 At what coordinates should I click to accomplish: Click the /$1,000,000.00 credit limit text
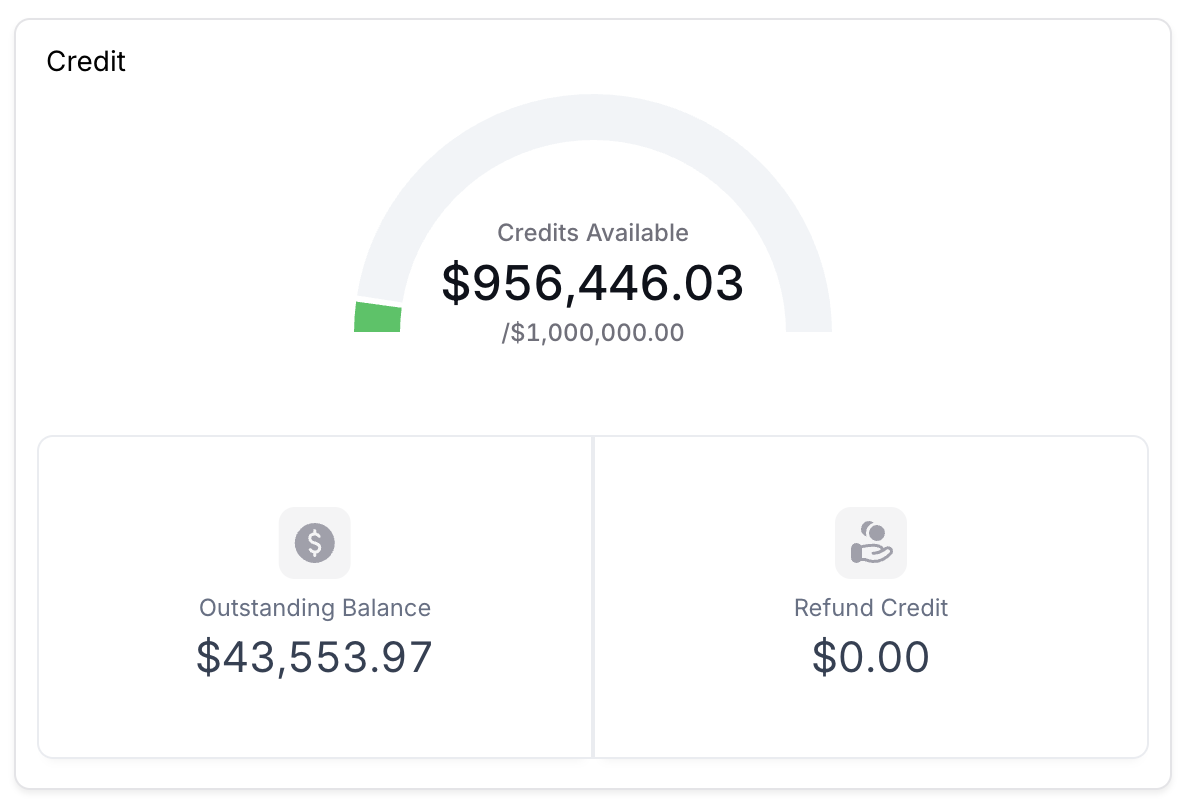593,333
